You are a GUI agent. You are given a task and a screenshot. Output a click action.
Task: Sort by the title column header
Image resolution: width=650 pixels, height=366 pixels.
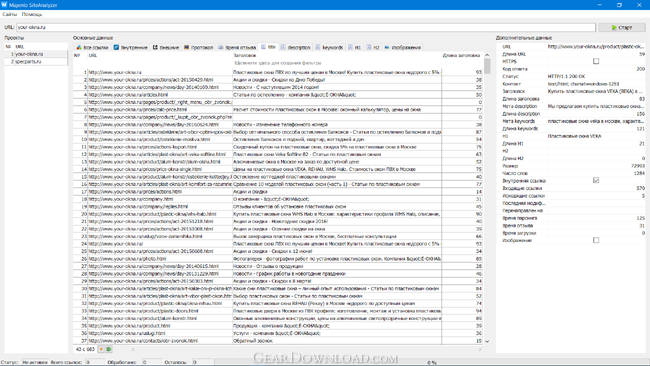[337, 55]
